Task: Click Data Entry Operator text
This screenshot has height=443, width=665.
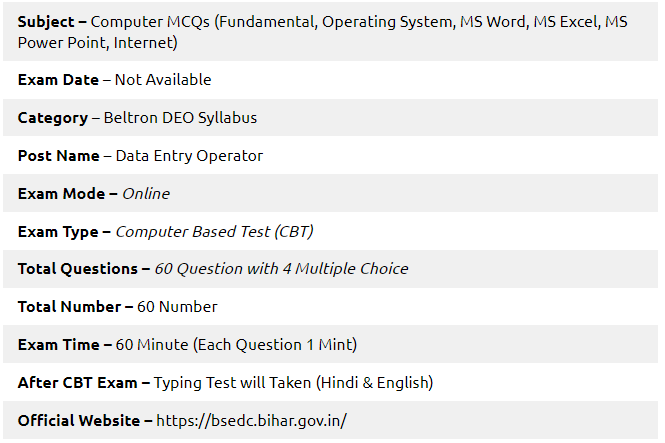Action: [189, 156]
